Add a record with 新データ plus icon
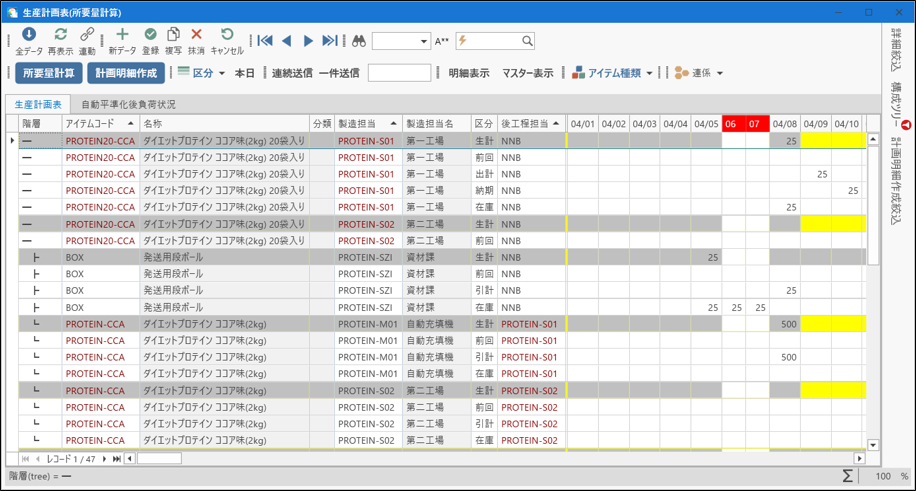The height and width of the screenshot is (491, 916). pos(122,36)
